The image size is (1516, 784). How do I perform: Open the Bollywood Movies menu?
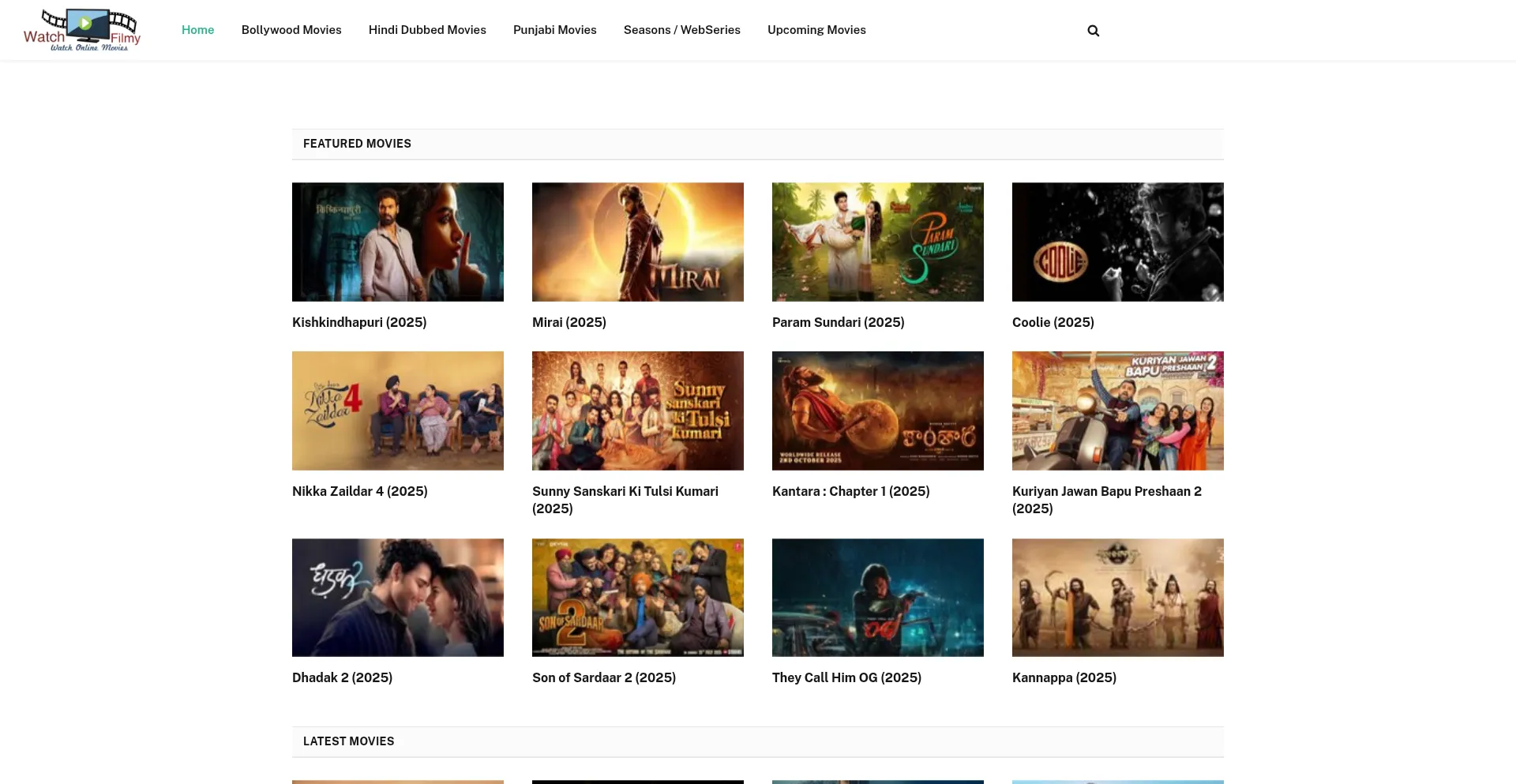tap(291, 30)
